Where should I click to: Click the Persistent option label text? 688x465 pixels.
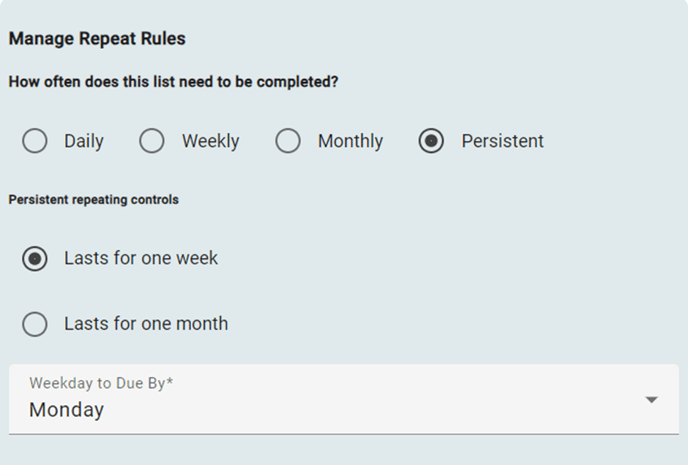pyautogui.click(x=502, y=141)
